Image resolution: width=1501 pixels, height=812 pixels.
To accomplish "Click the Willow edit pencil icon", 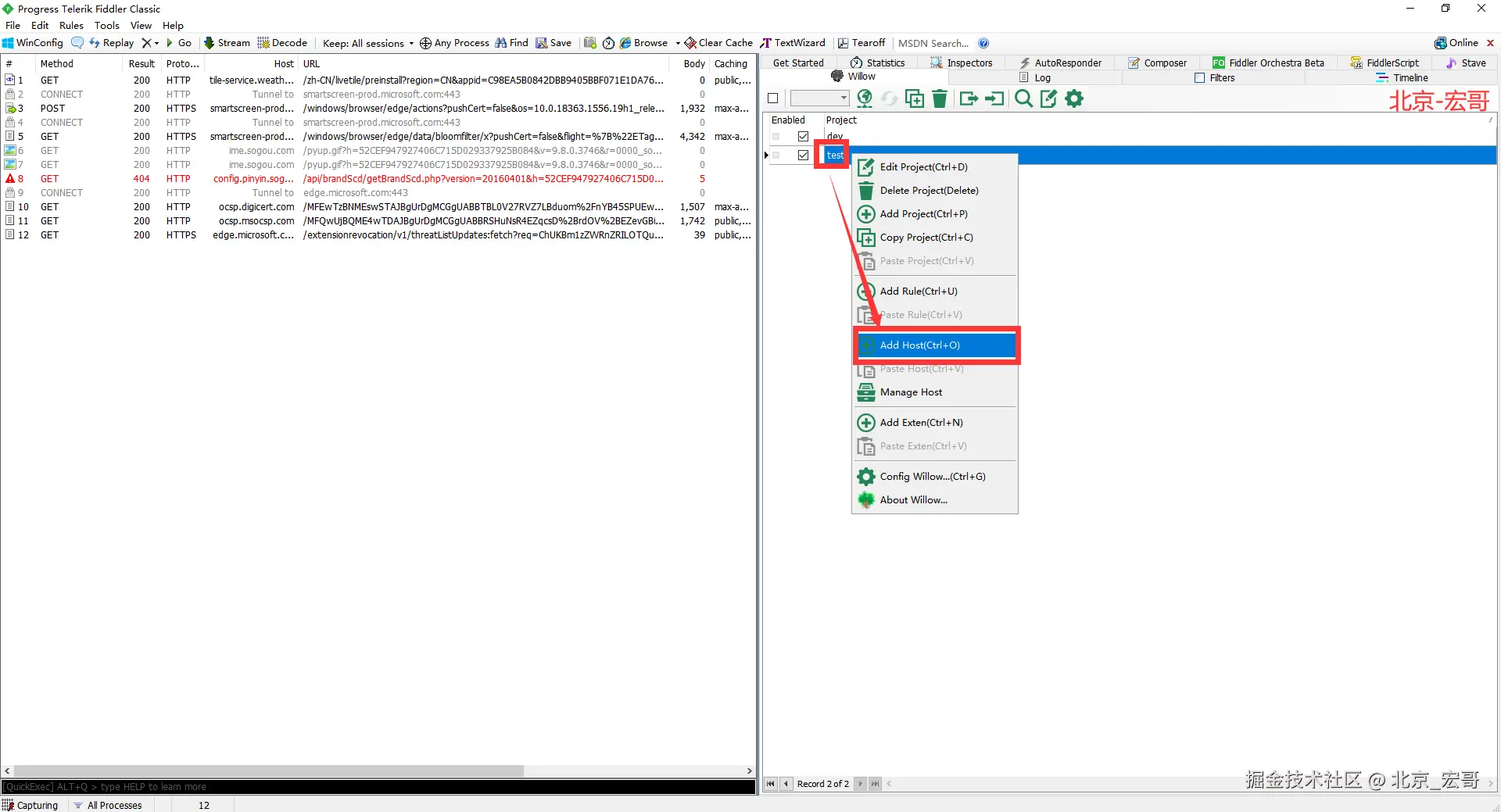I will [x=1049, y=98].
